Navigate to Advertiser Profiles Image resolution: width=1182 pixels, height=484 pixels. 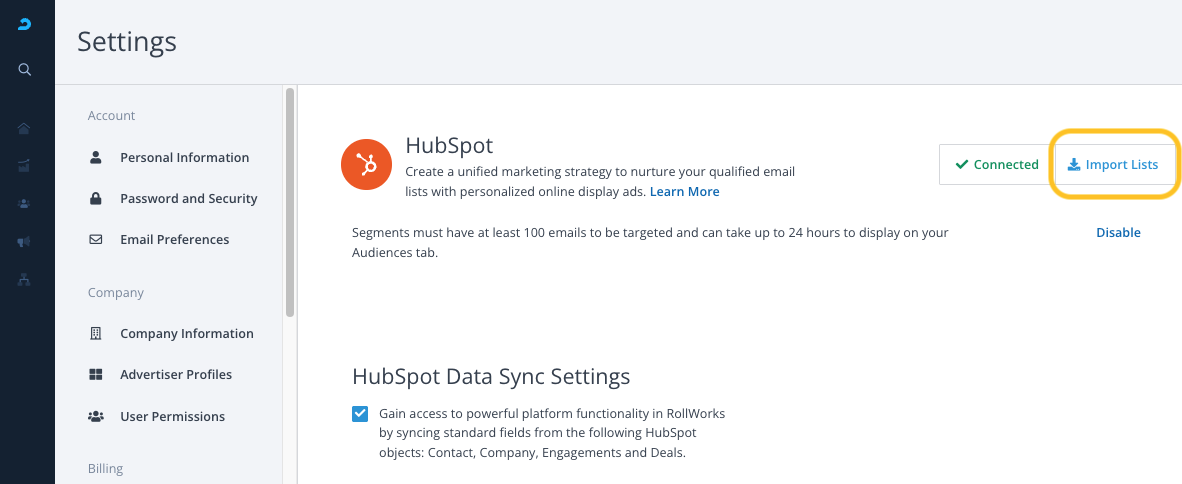[175, 374]
